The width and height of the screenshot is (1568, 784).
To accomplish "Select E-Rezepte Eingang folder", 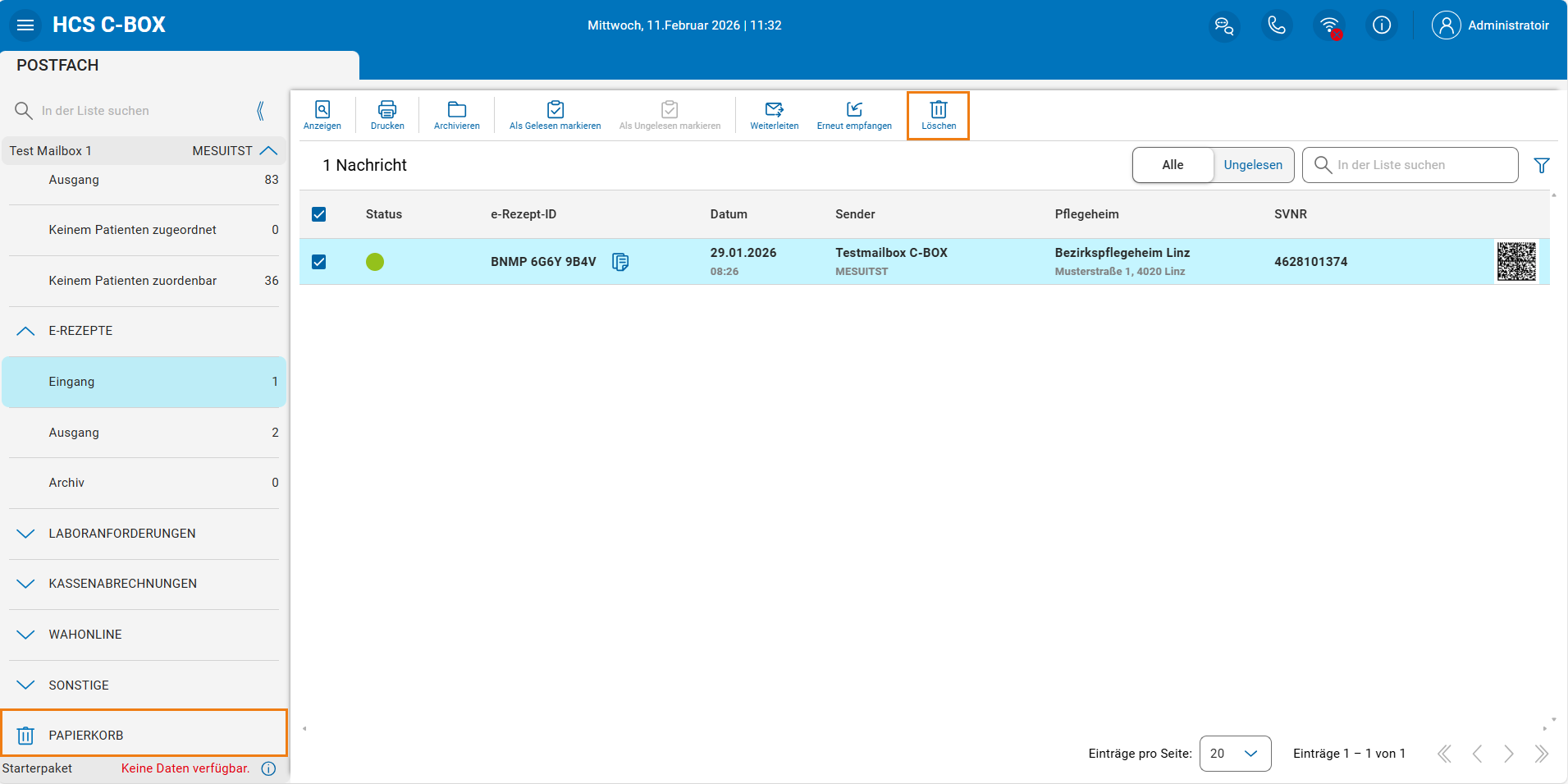I will 144,382.
